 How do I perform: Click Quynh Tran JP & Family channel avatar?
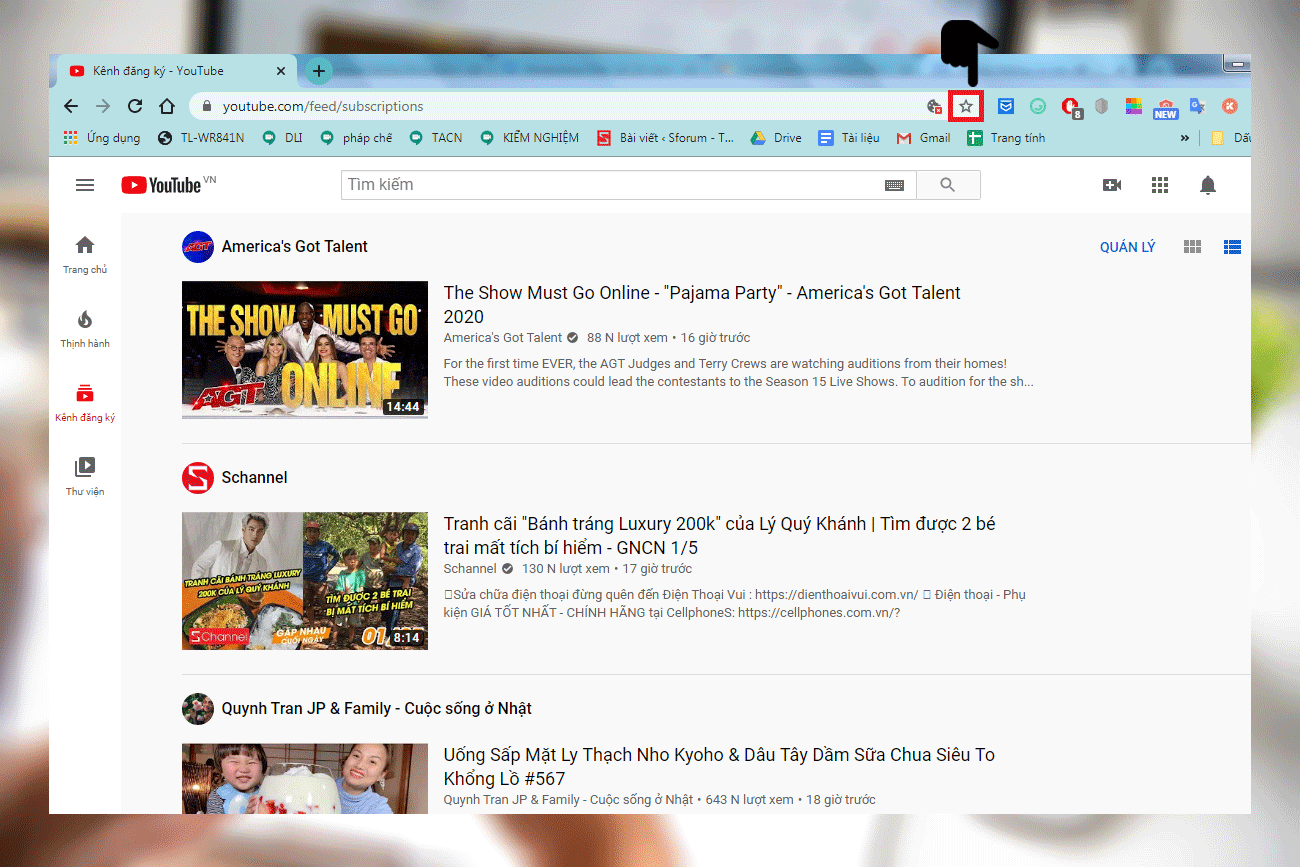click(x=198, y=709)
